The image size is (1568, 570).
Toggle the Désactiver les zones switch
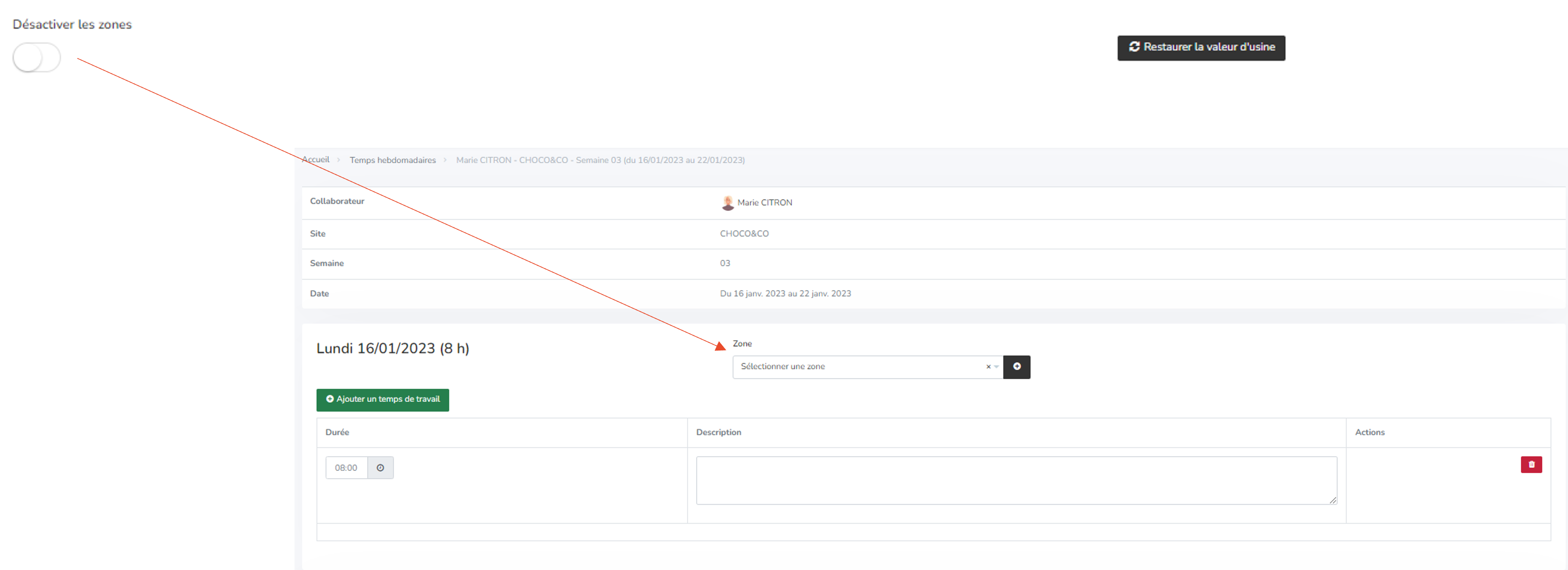[37, 58]
